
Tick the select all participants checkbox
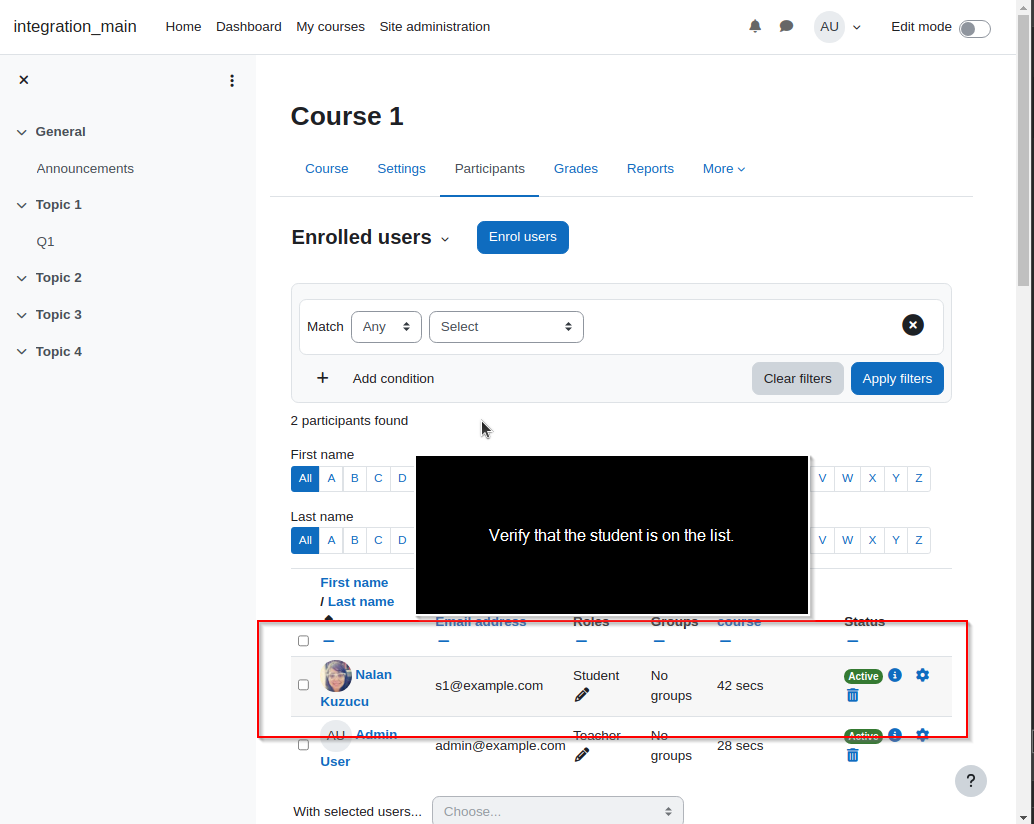pyautogui.click(x=303, y=641)
